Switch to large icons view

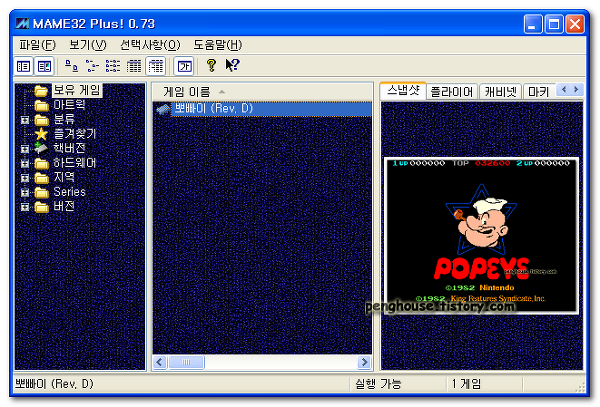[71, 66]
